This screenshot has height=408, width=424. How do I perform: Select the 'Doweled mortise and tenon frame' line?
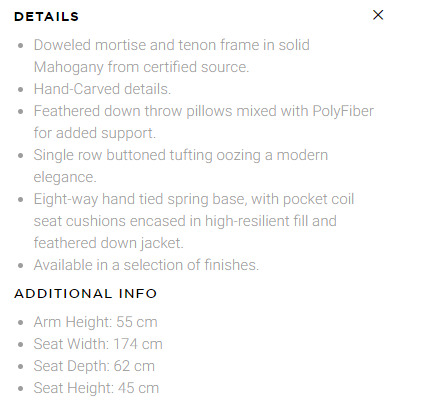tap(172, 45)
